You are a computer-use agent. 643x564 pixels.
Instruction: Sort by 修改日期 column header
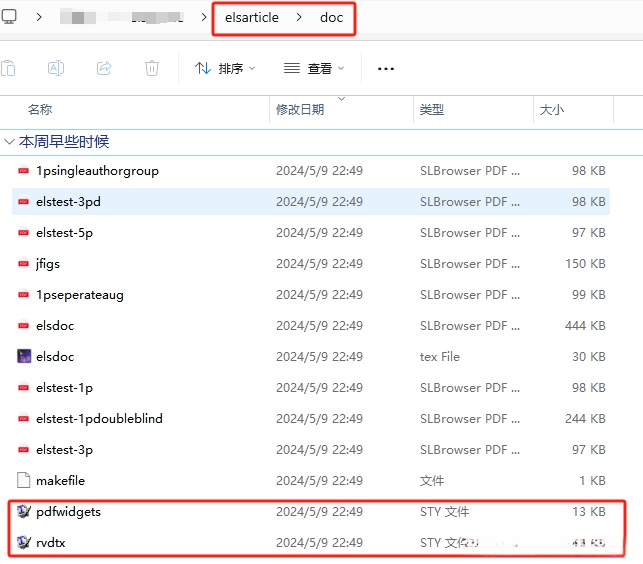(x=300, y=110)
